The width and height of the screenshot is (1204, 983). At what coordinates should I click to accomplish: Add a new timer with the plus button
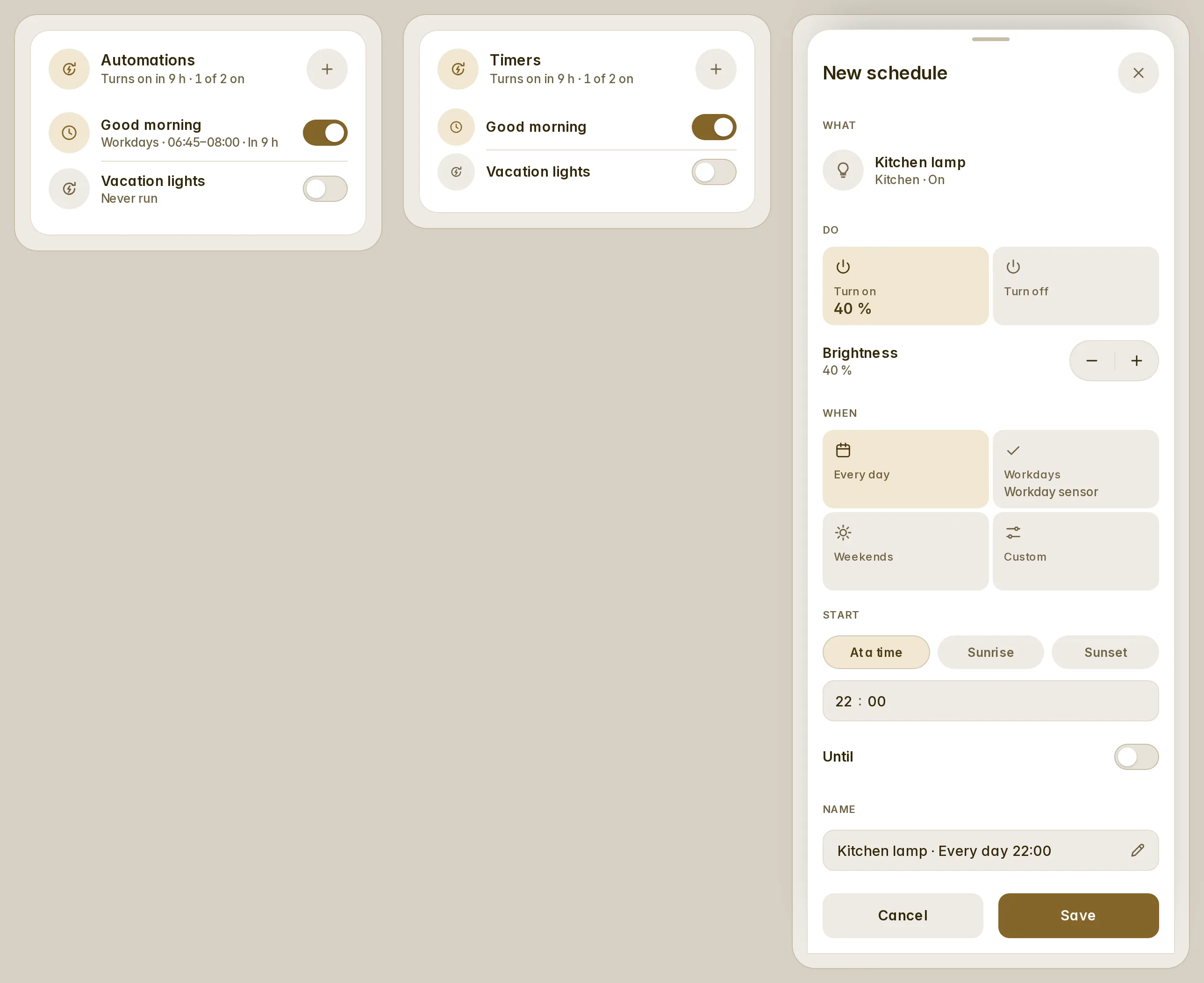click(x=716, y=69)
